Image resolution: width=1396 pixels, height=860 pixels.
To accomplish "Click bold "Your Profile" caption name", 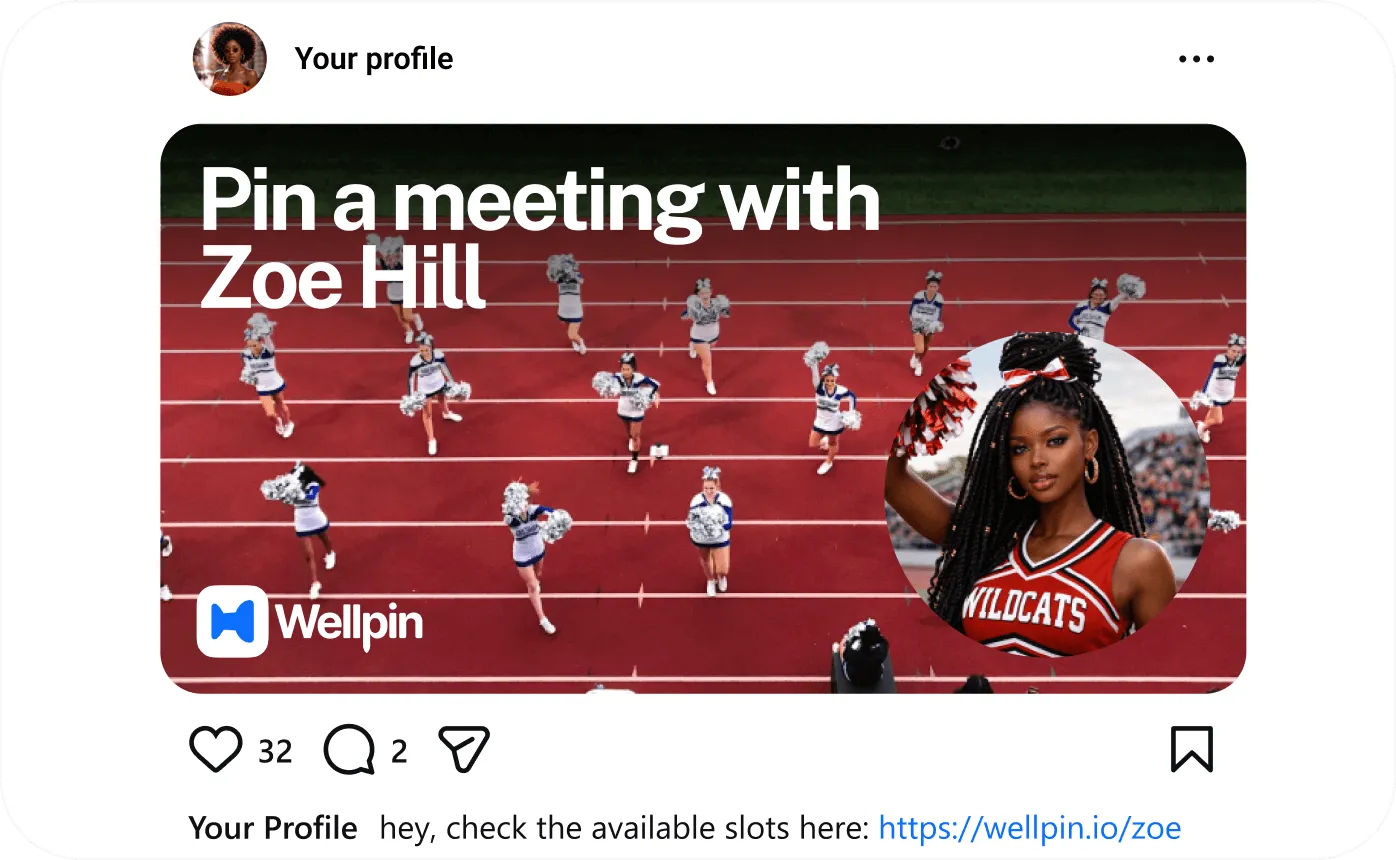I will coord(273,828).
